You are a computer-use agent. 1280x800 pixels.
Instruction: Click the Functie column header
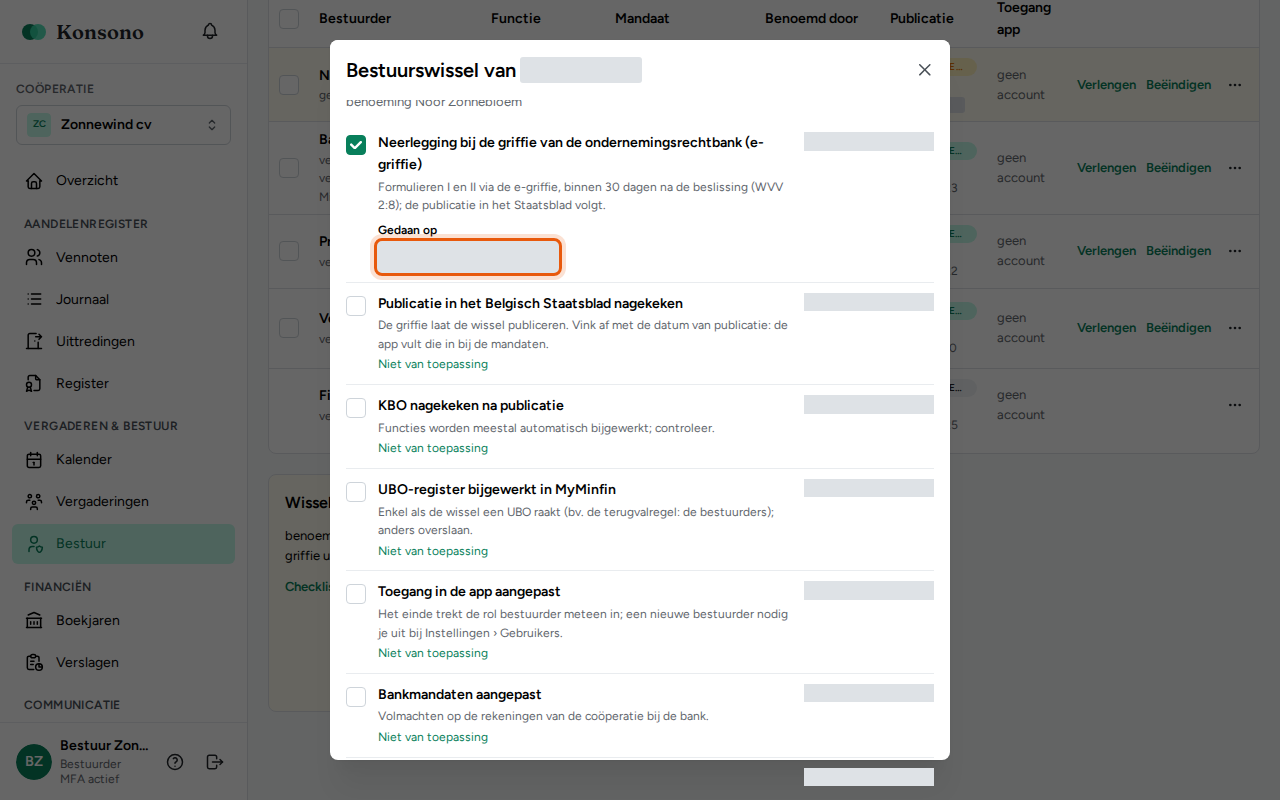516,18
